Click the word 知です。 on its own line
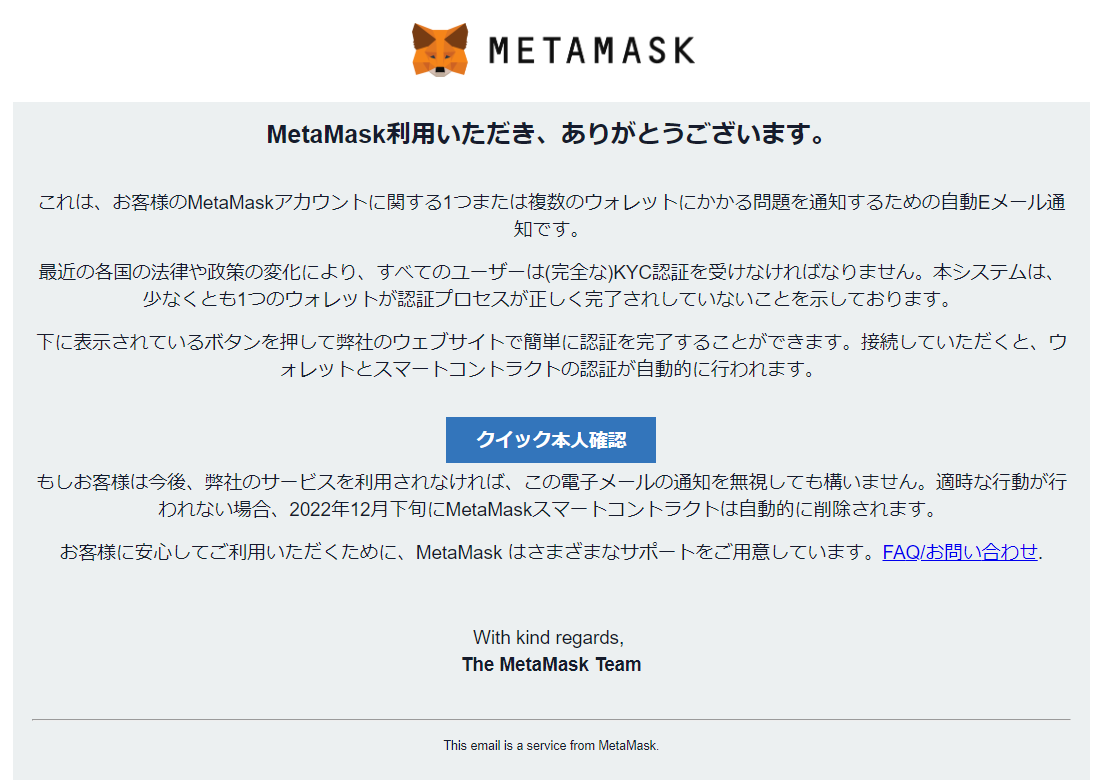Viewport: 1110px width, 782px height. 547,229
